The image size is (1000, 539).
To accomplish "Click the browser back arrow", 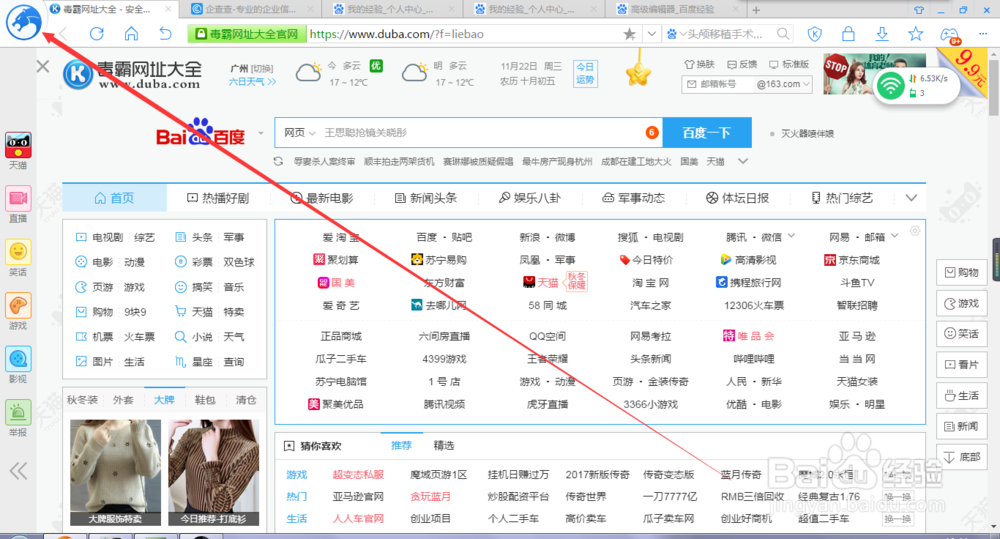I will 62,34.
